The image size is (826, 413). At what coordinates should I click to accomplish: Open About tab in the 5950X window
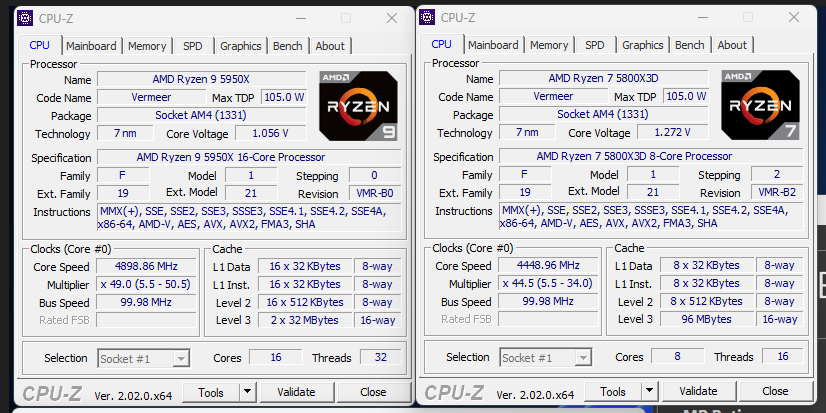tap(330, 46)
